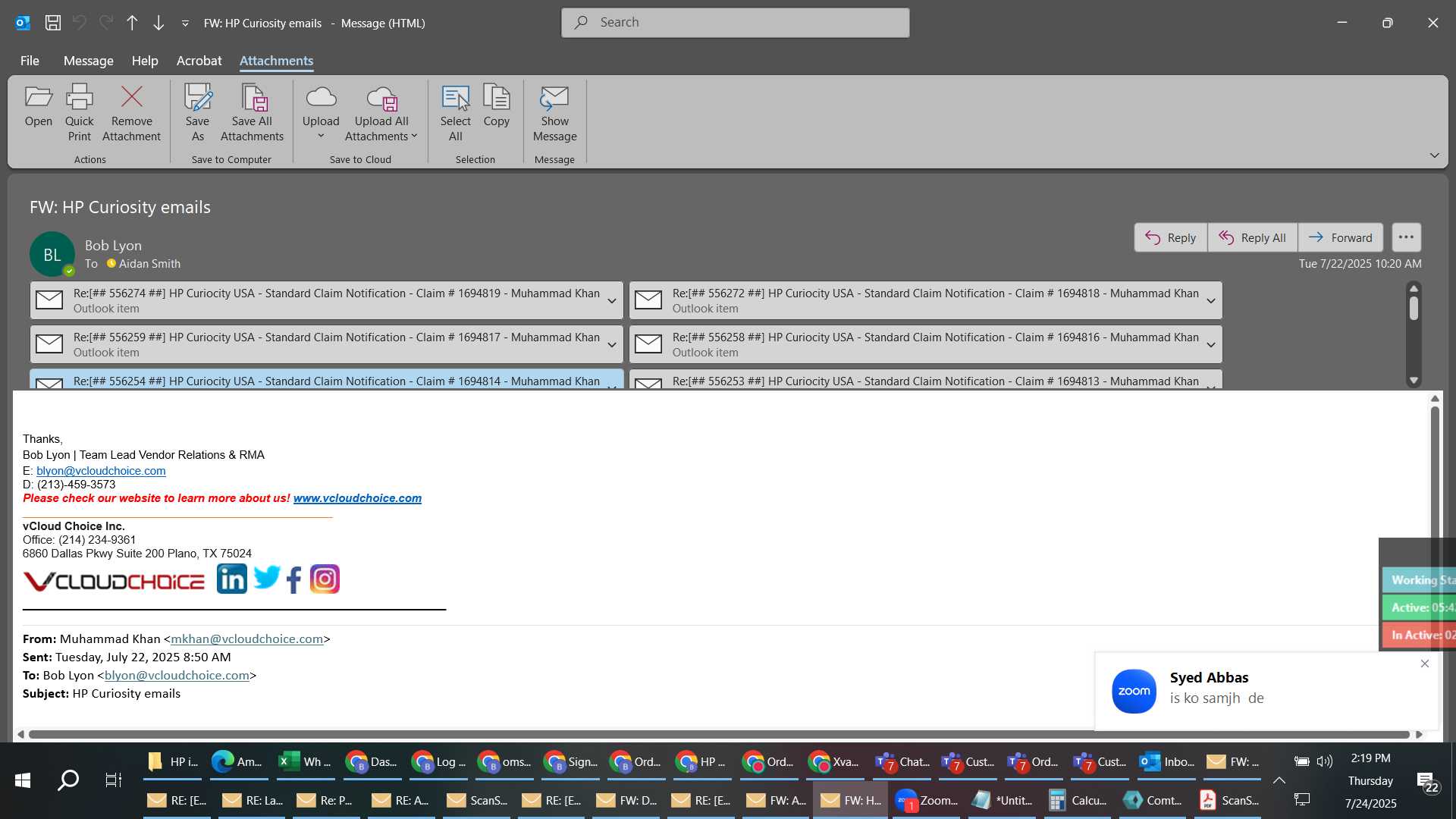
Task: Click the mkhan@vcloudchoice.com sender link
Action: [246, 639]
